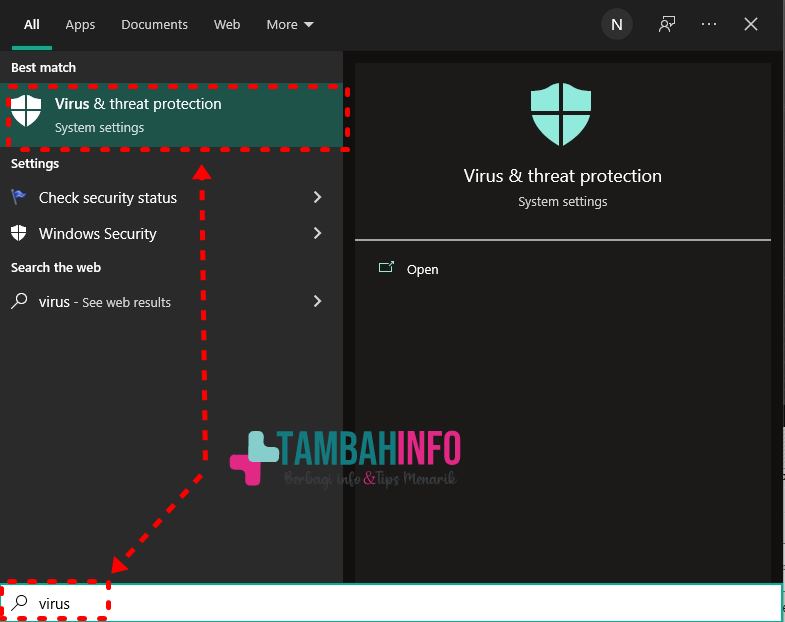Select the Windows Security setting

(x=172, y=233)
